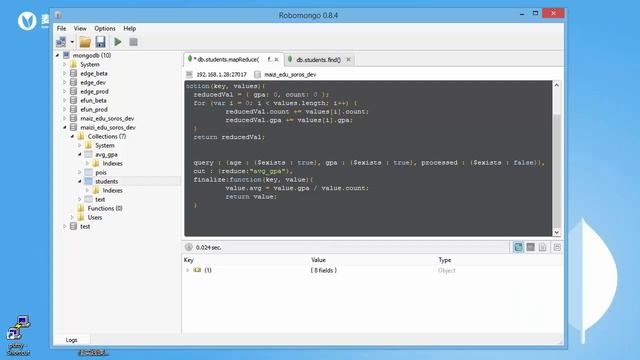
Task: Expand the edge_beta database node
Action: click(65, 73)
